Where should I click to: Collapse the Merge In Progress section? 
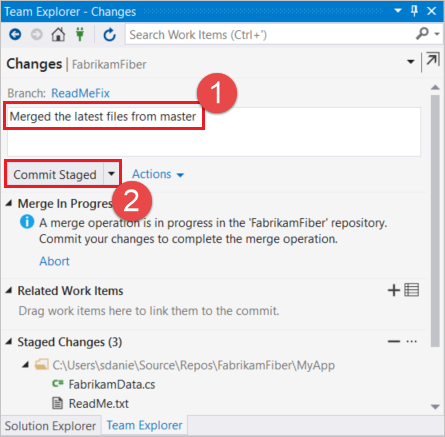pos(9,203)
